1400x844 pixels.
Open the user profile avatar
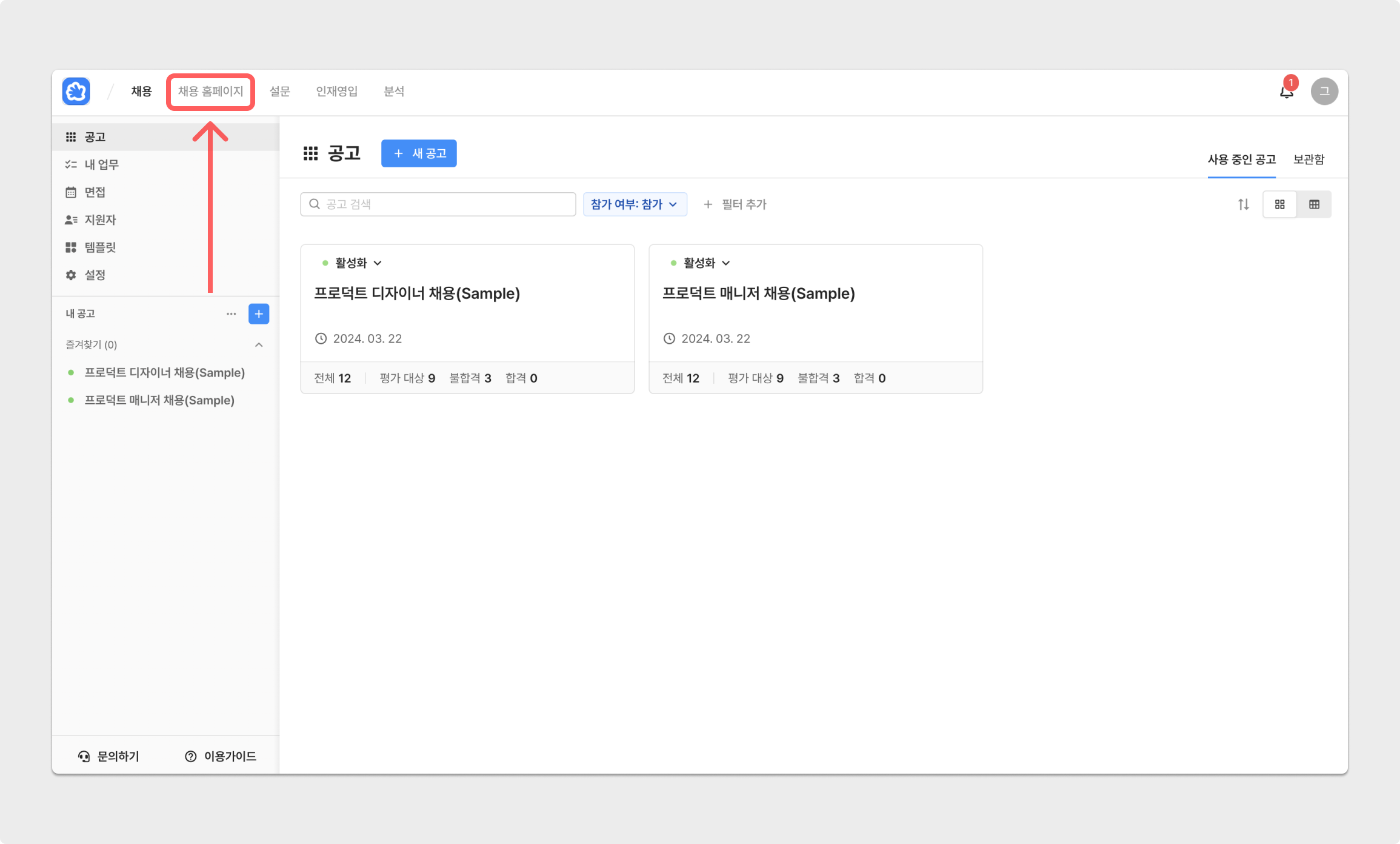pos(1324,92)
